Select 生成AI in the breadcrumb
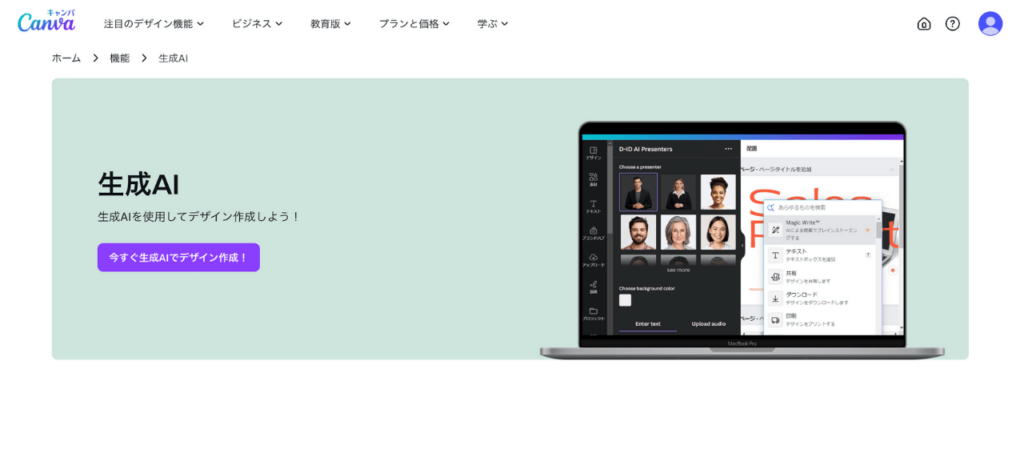Screen dimensions: 1024x461 point(173,58)
